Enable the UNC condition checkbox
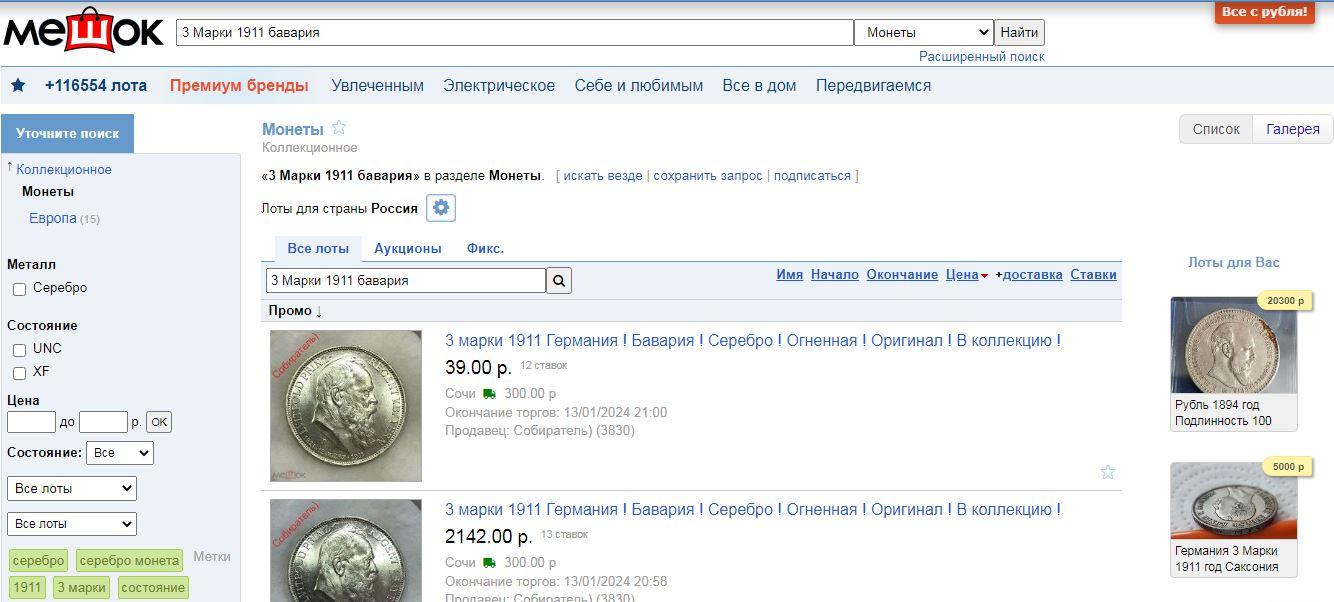Viewport: 1334px width, 602px height. pyautogui.click(x=19, y=350)
